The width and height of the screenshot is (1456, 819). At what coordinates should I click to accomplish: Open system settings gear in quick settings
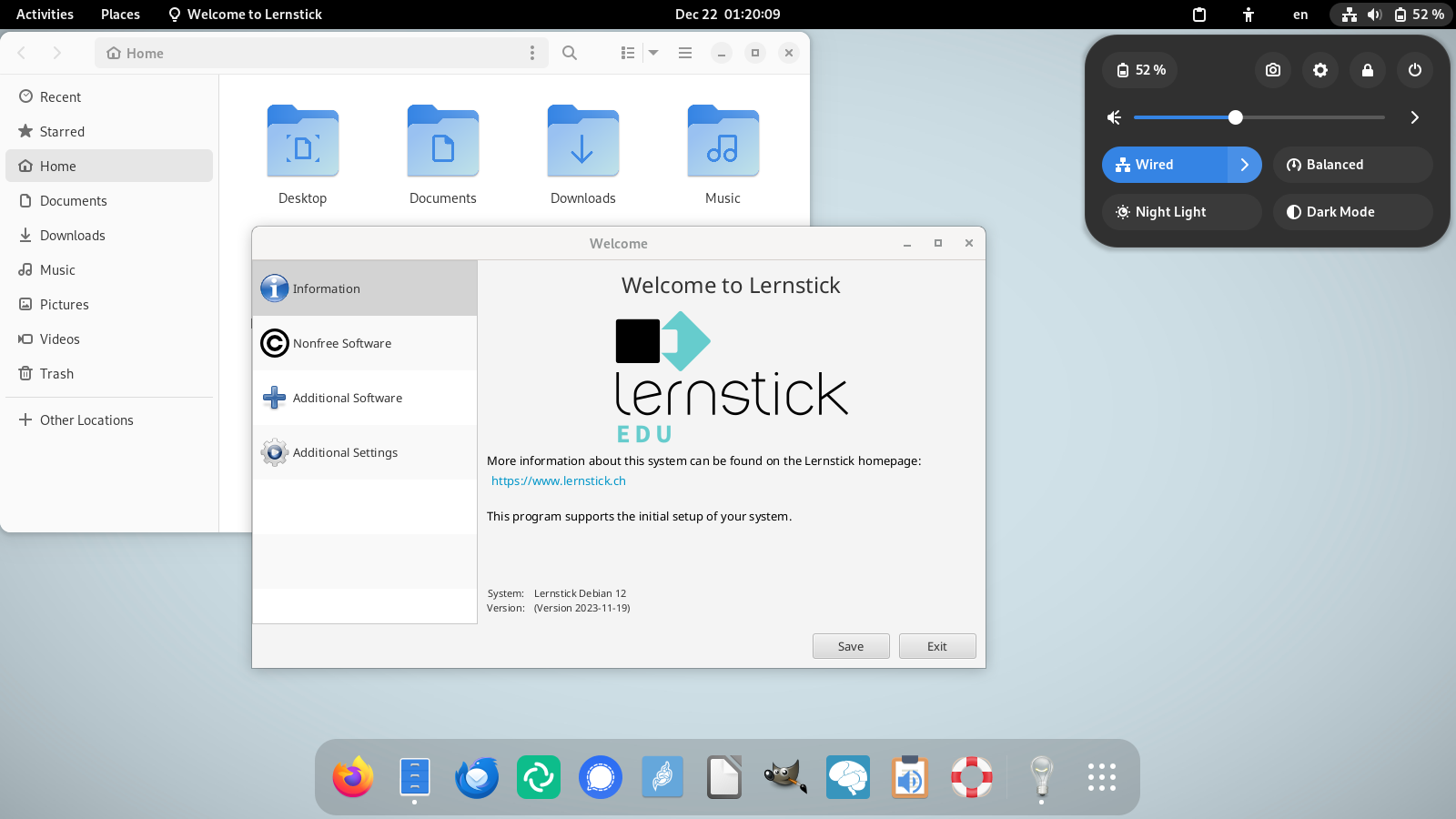[x=1320, y=70]
